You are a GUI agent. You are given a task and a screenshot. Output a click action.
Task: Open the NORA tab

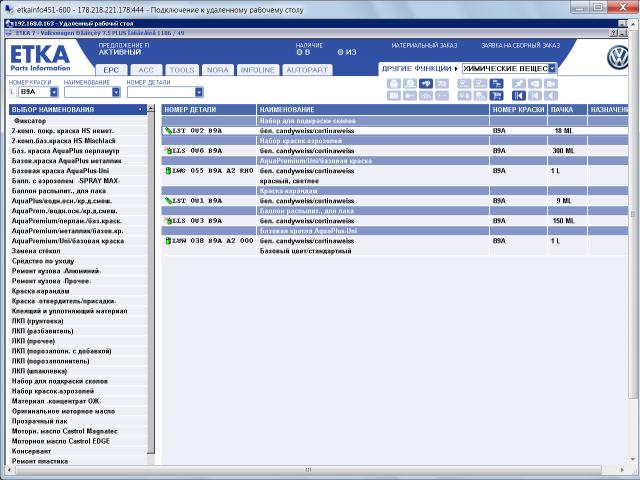coord(218,70)
